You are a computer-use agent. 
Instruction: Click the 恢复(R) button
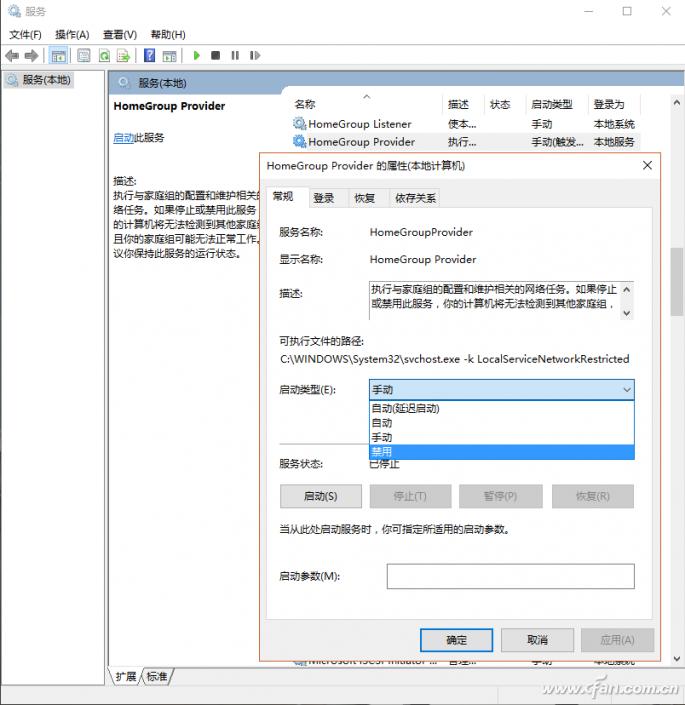point(593,496)
